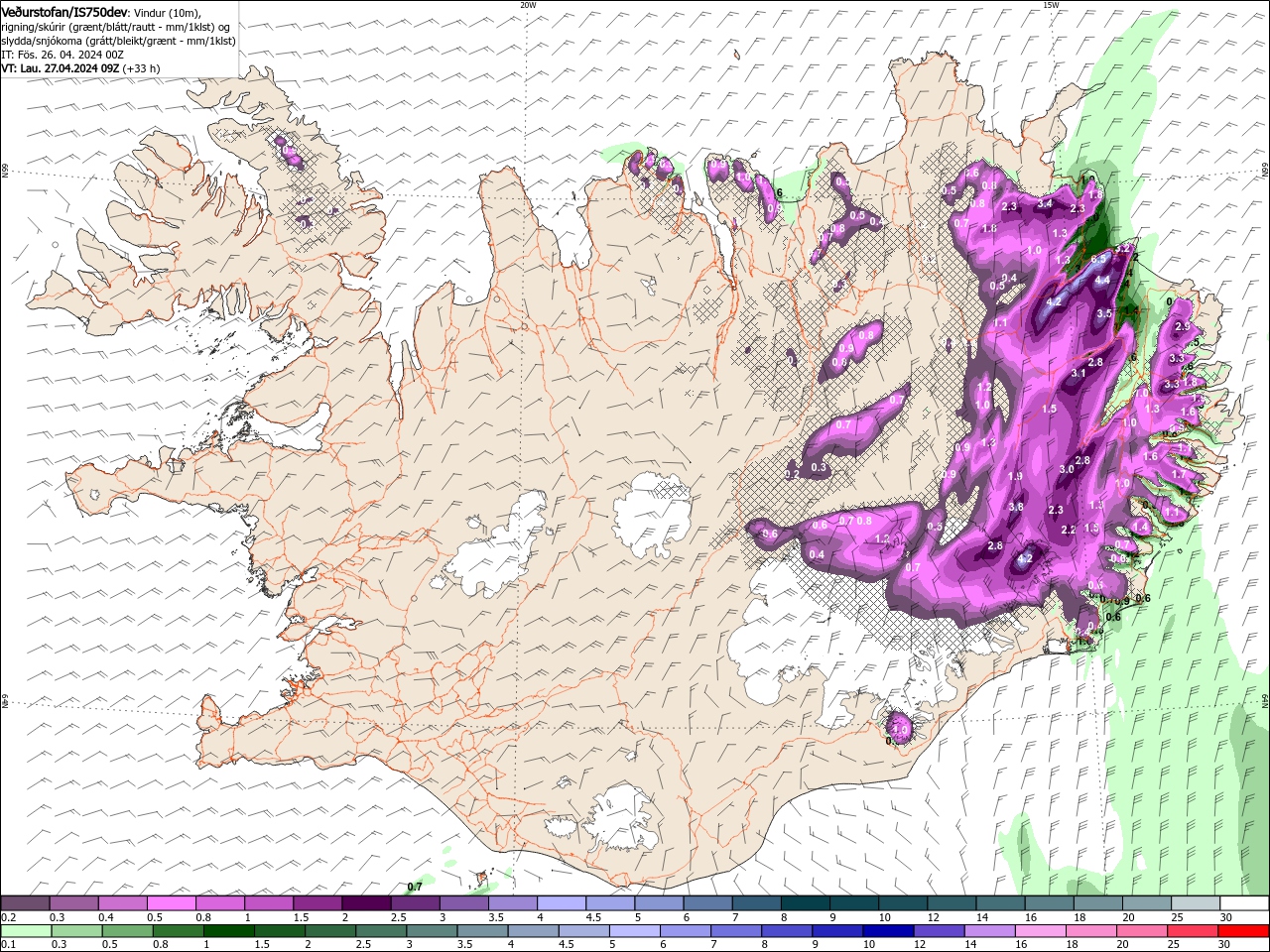Click palest green 0.1 swatch in bottom legend row
Screen dimensions: 1270x952
[27, 931]
